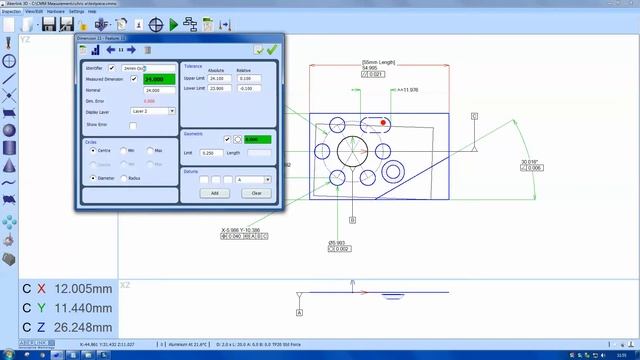The height and width of the screenshot is (360, 640).
Task: Click the Windows Start button
Action: (x=8, y=355)
